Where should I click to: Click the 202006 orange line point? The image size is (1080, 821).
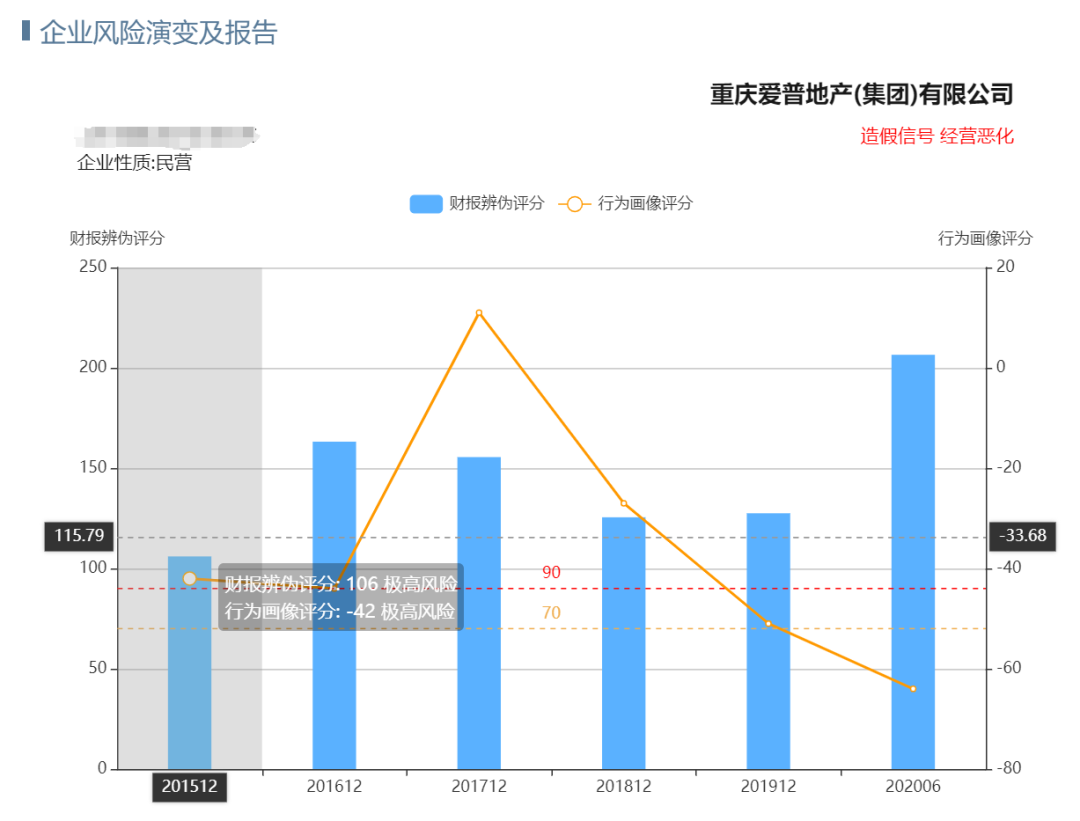913,689
